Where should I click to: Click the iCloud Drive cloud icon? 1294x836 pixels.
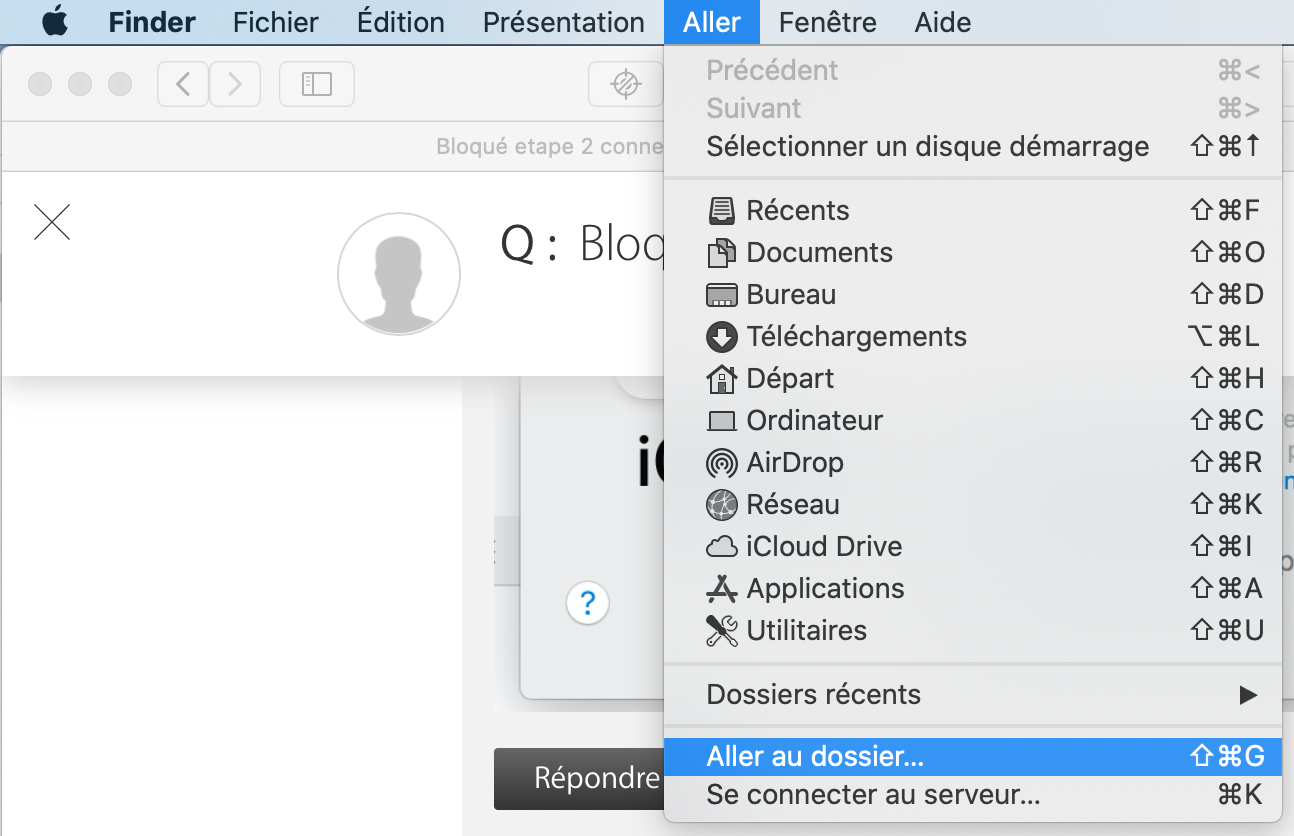(721, 547)
